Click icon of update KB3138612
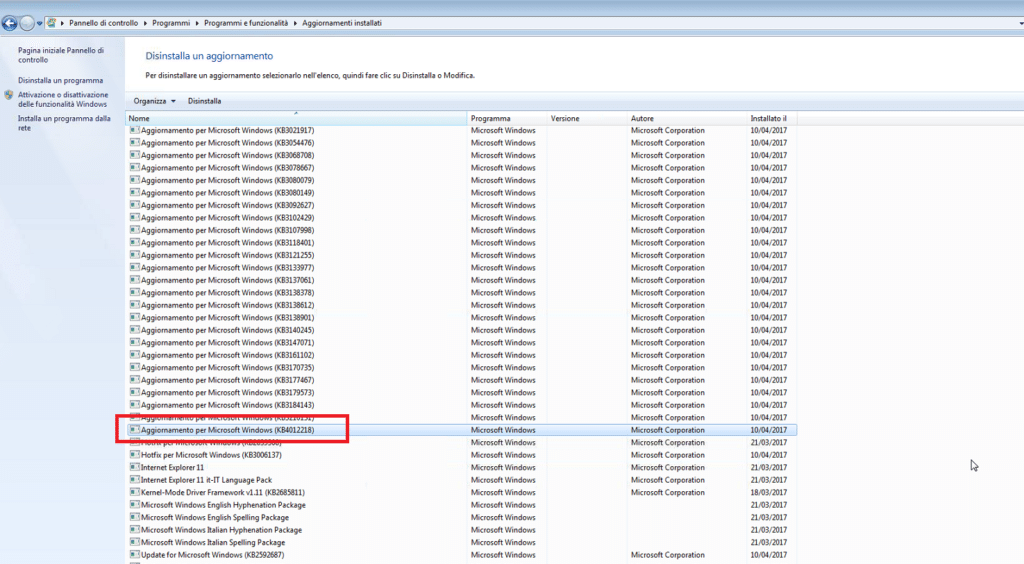Image resolution: width=1024 pixels, height=564 pixels. pos(135,305)
